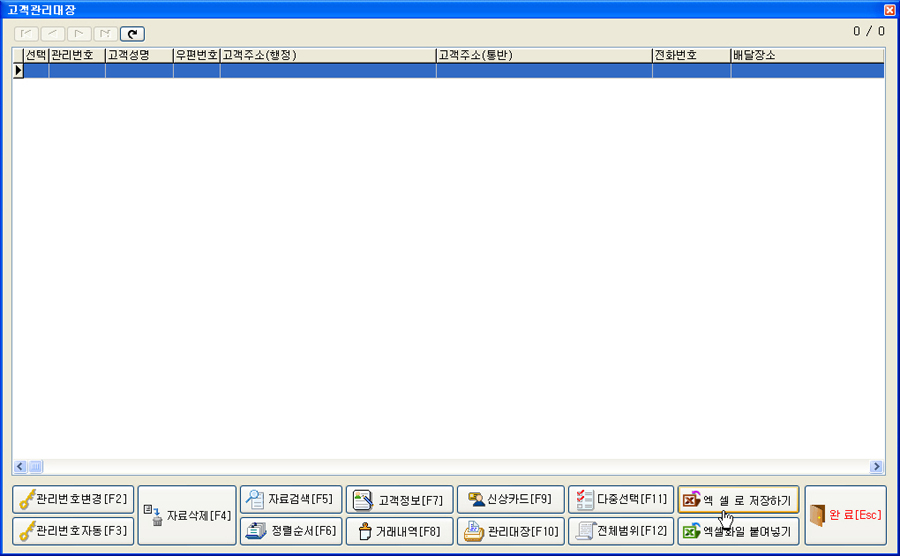
Task: Open 자료검색 [F5] search
Action: [x=291, y=499]
